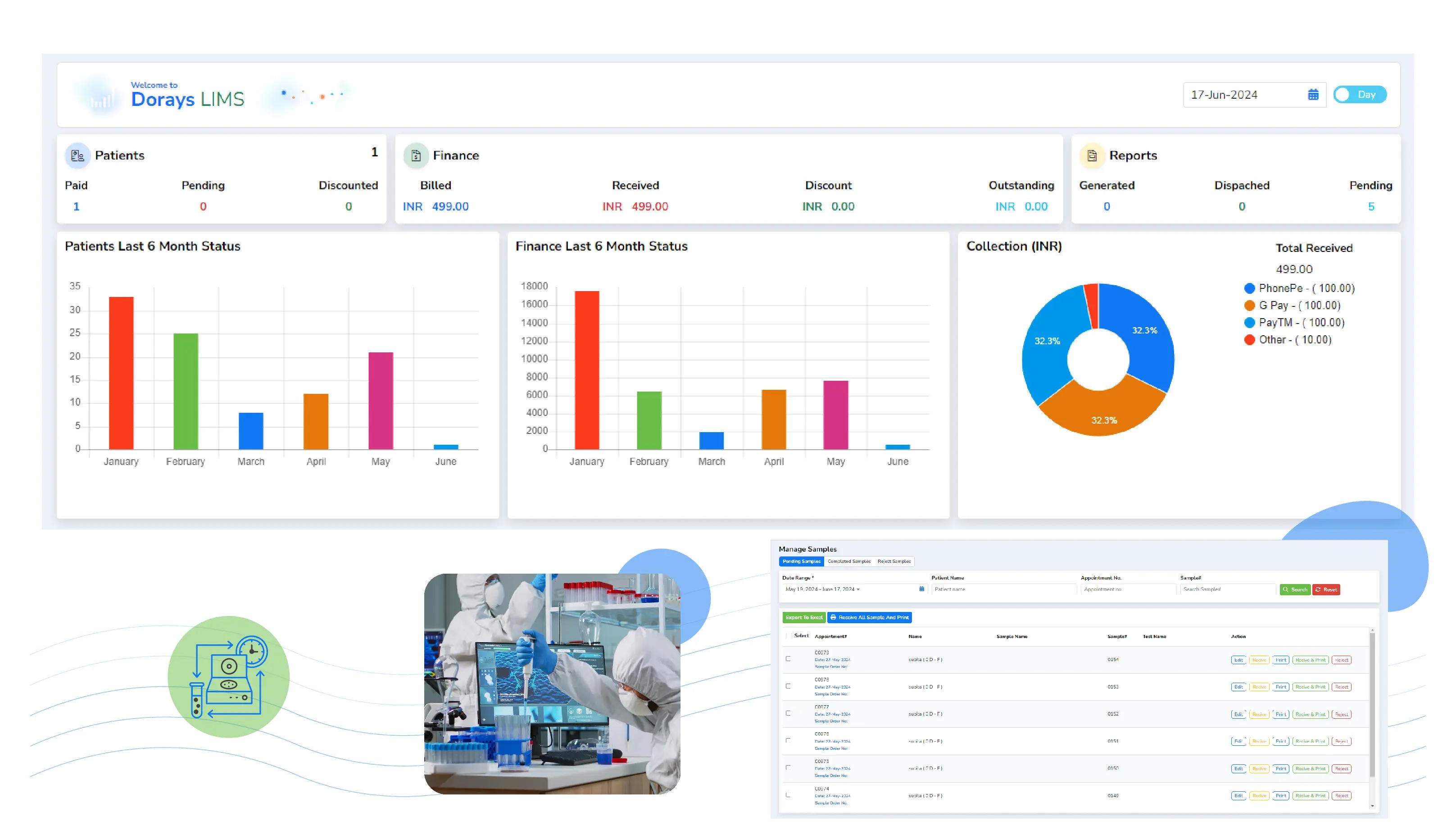This screenshot has height=826, width=1456.
Task: Click the January bar in Patients chart
Action: [121, 373]
